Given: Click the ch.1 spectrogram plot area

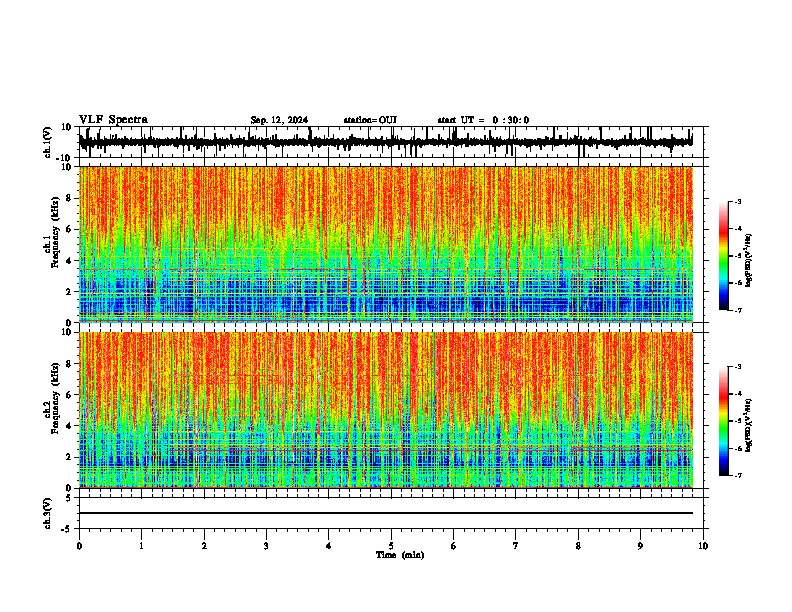Looking at the screenshot, I should tap(386, 244).
